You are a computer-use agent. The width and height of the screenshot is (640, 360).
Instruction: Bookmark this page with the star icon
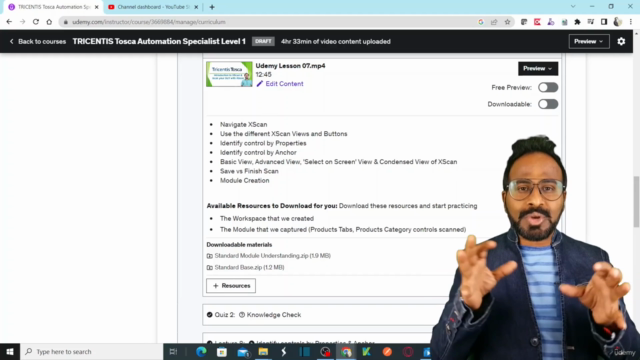(x=507, y=22)
